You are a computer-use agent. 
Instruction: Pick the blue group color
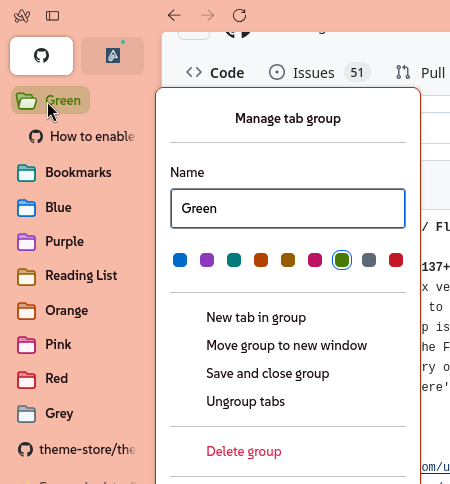click(x=180, y=260)
